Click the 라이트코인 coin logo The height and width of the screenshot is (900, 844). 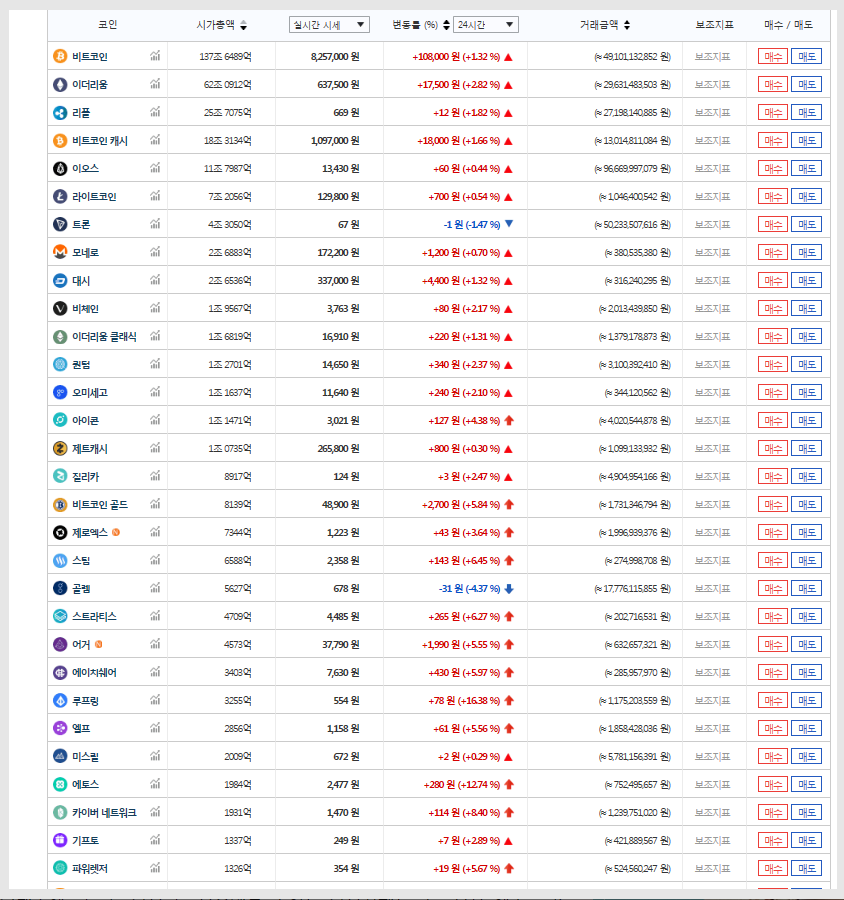[x=60, y=197]
